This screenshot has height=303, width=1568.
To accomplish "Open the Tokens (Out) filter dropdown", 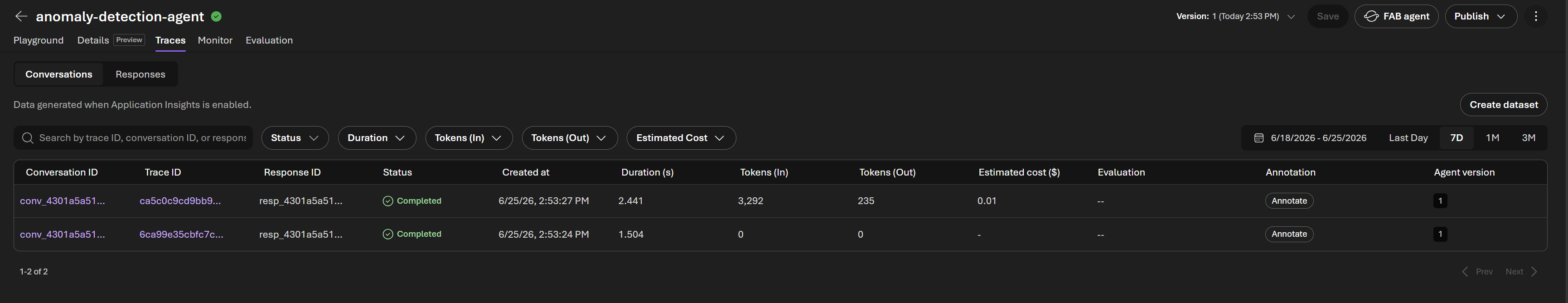I will click(570, 138).
